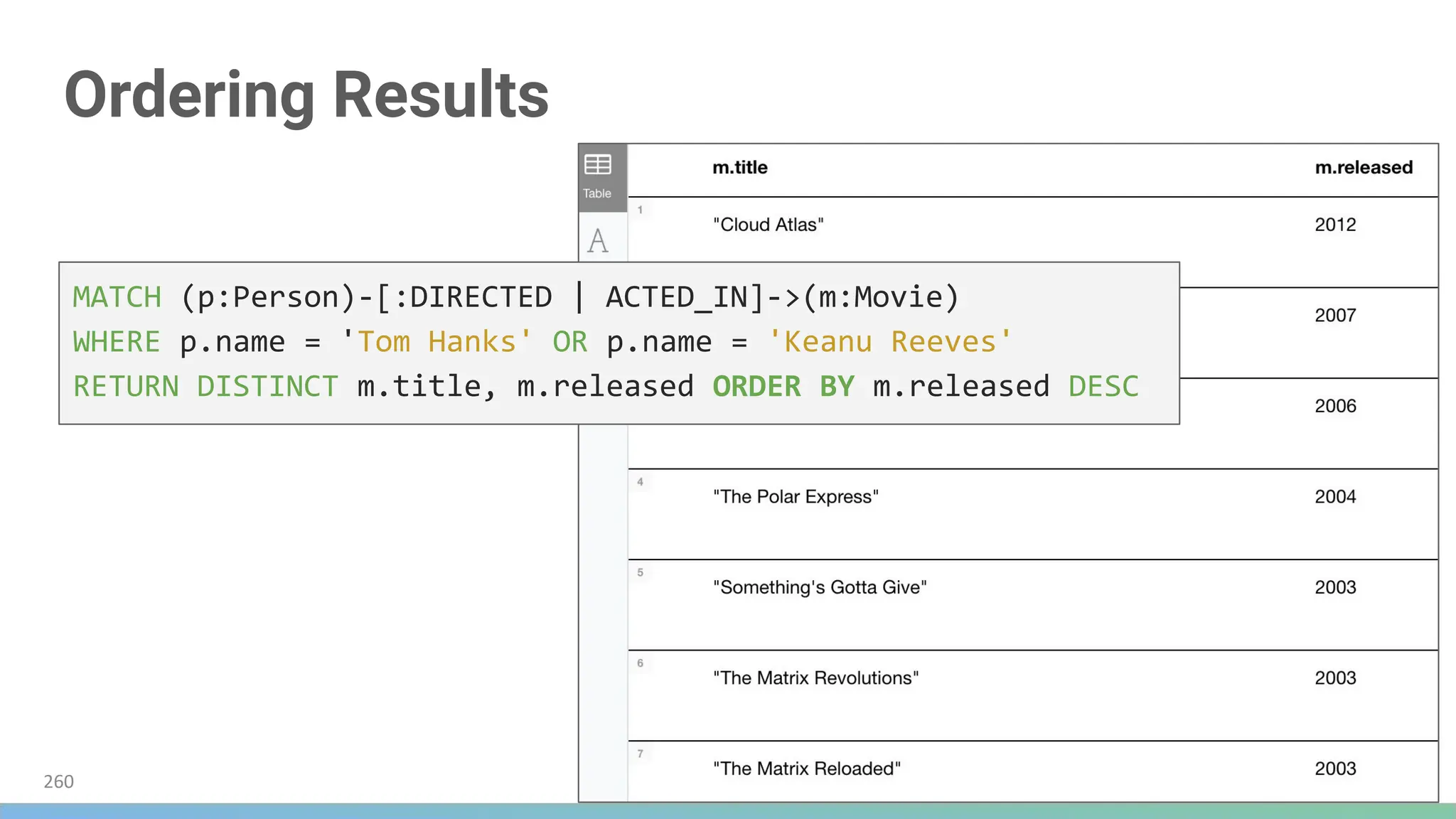Select the 2004 release year cell

[x=1335, y=497]
